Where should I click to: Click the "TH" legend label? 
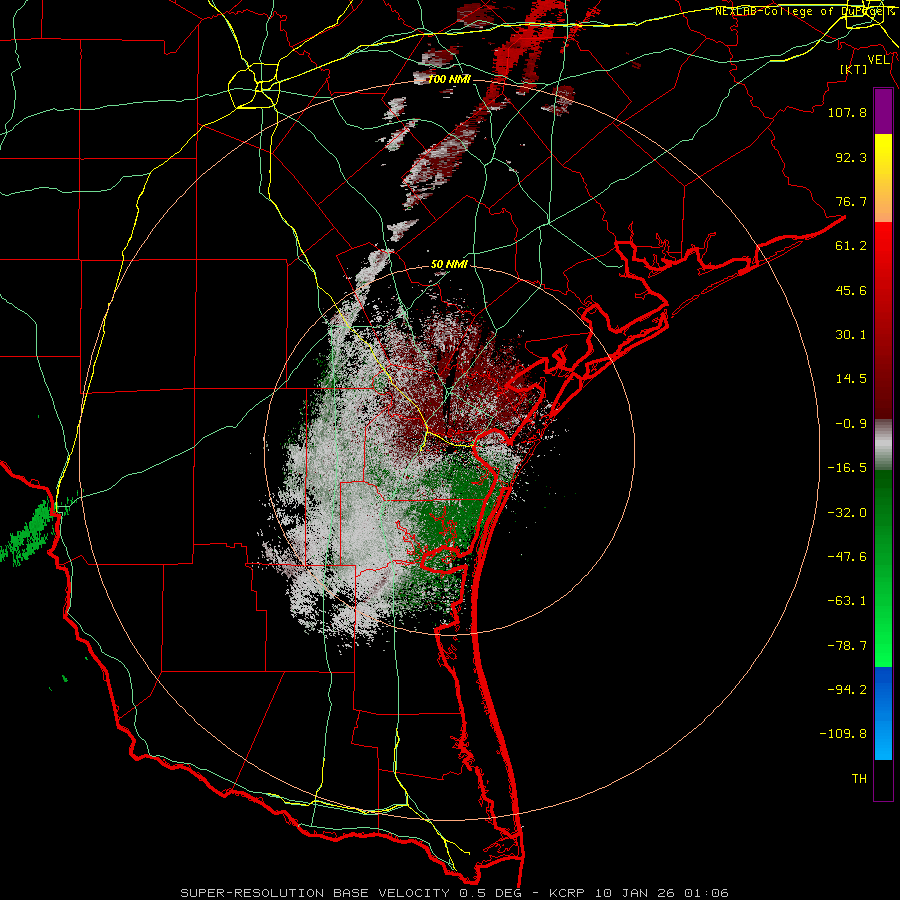click(859, 779)
